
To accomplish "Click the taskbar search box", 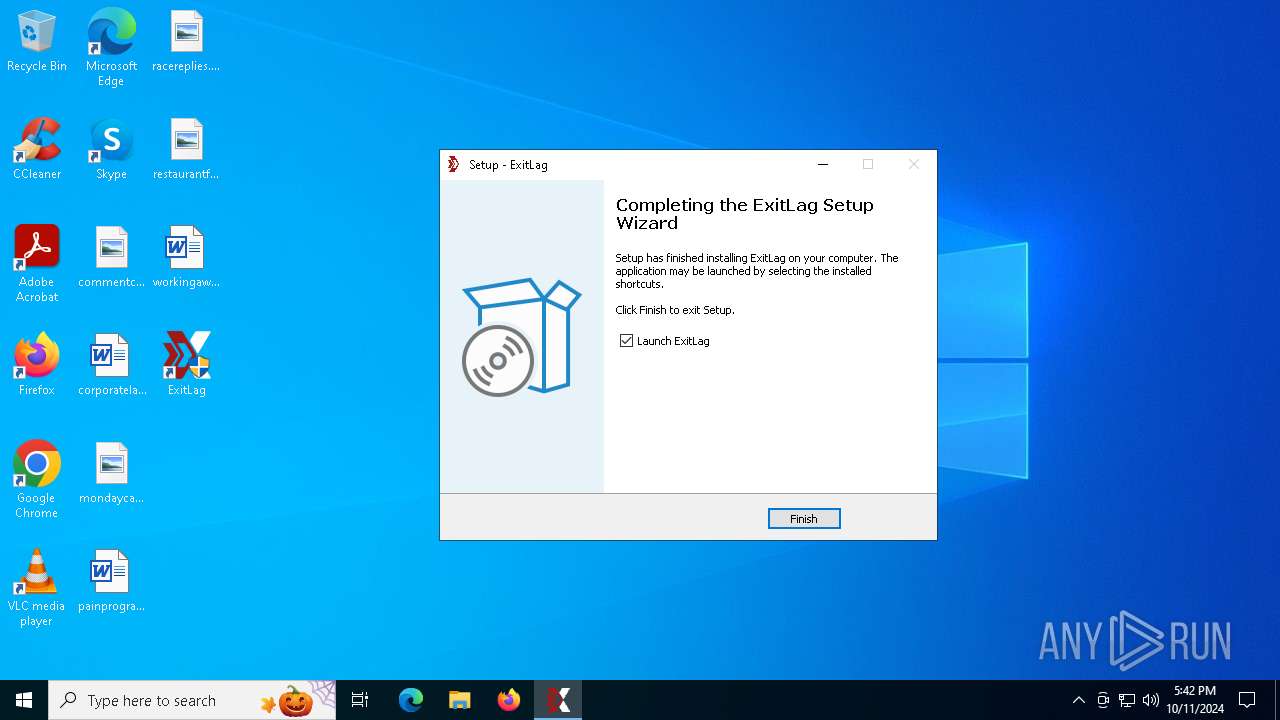I will (192, 700).
